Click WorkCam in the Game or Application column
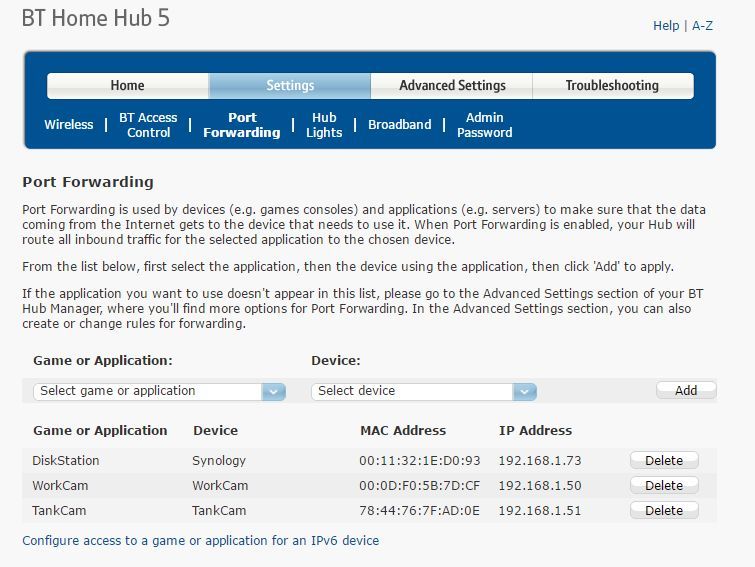The image size is (755, 567). [x=60, y=486]
